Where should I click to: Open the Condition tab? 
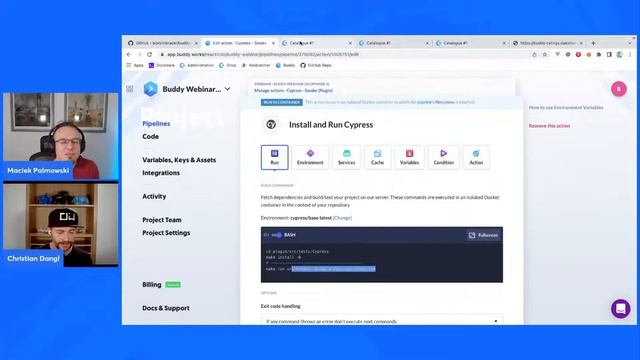pos(443,157)
